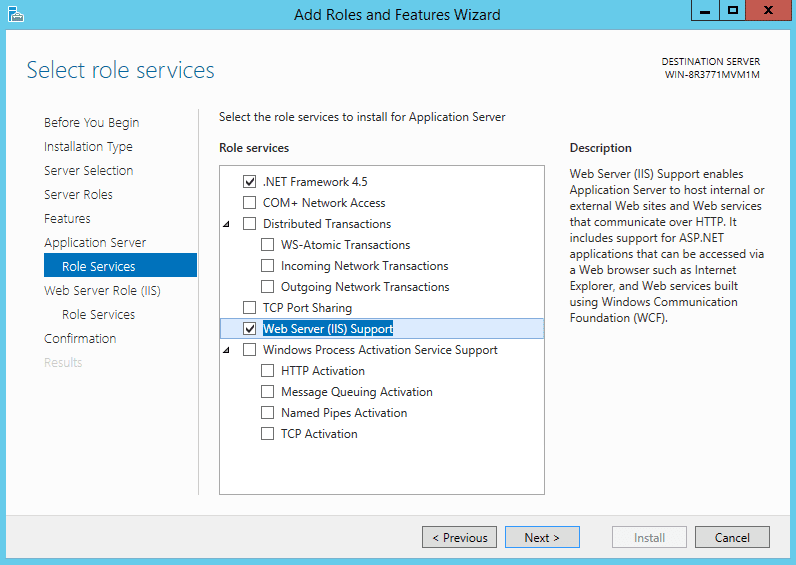This screenshot has height=565, width=796.
Task: Go to Web Server Role (IIS) page
Action: pyautogui.click(x=102, y=290)
